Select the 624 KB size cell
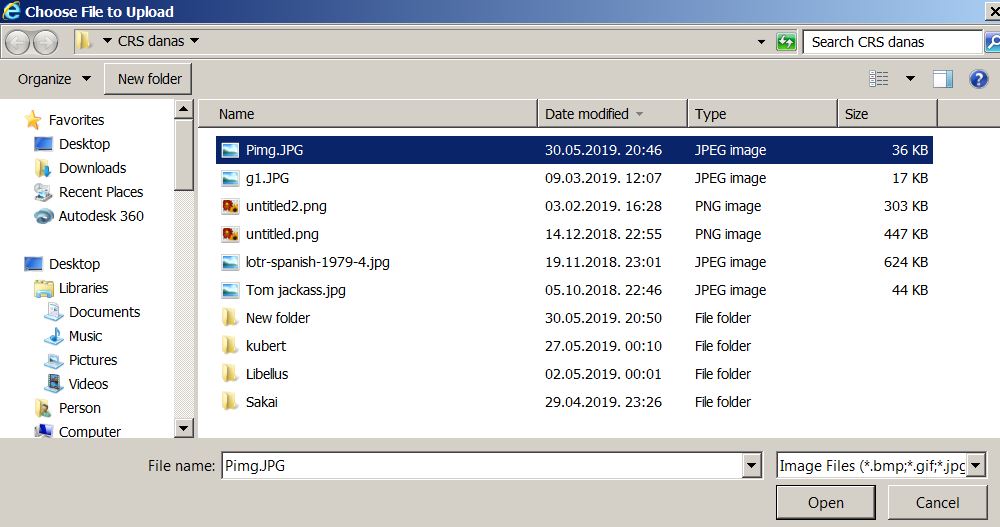Viewport: 1000px width, 527px height. [x=906, y=262]
